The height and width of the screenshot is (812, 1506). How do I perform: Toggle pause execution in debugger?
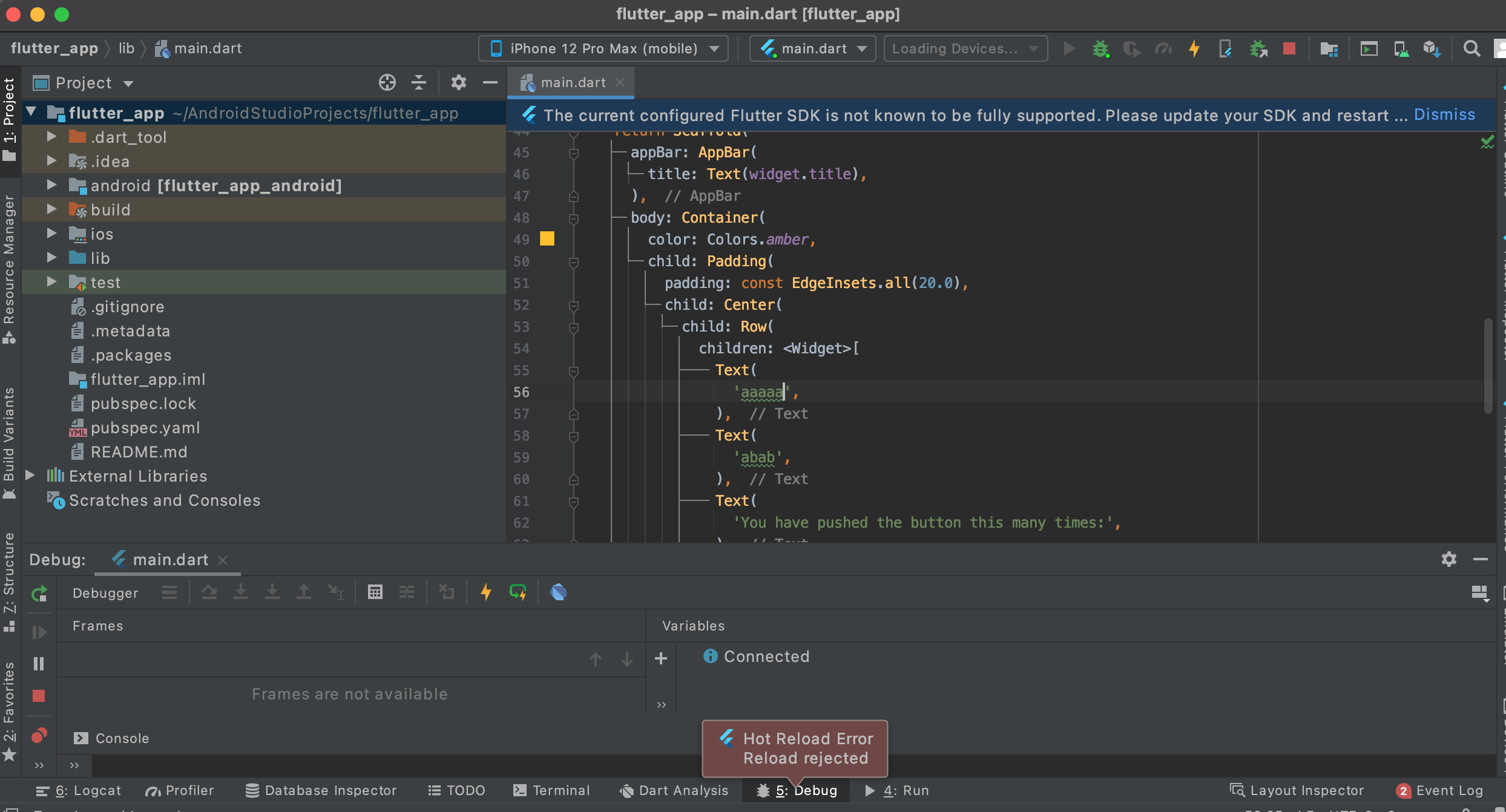pyautogui.click(x=38, y=662)
